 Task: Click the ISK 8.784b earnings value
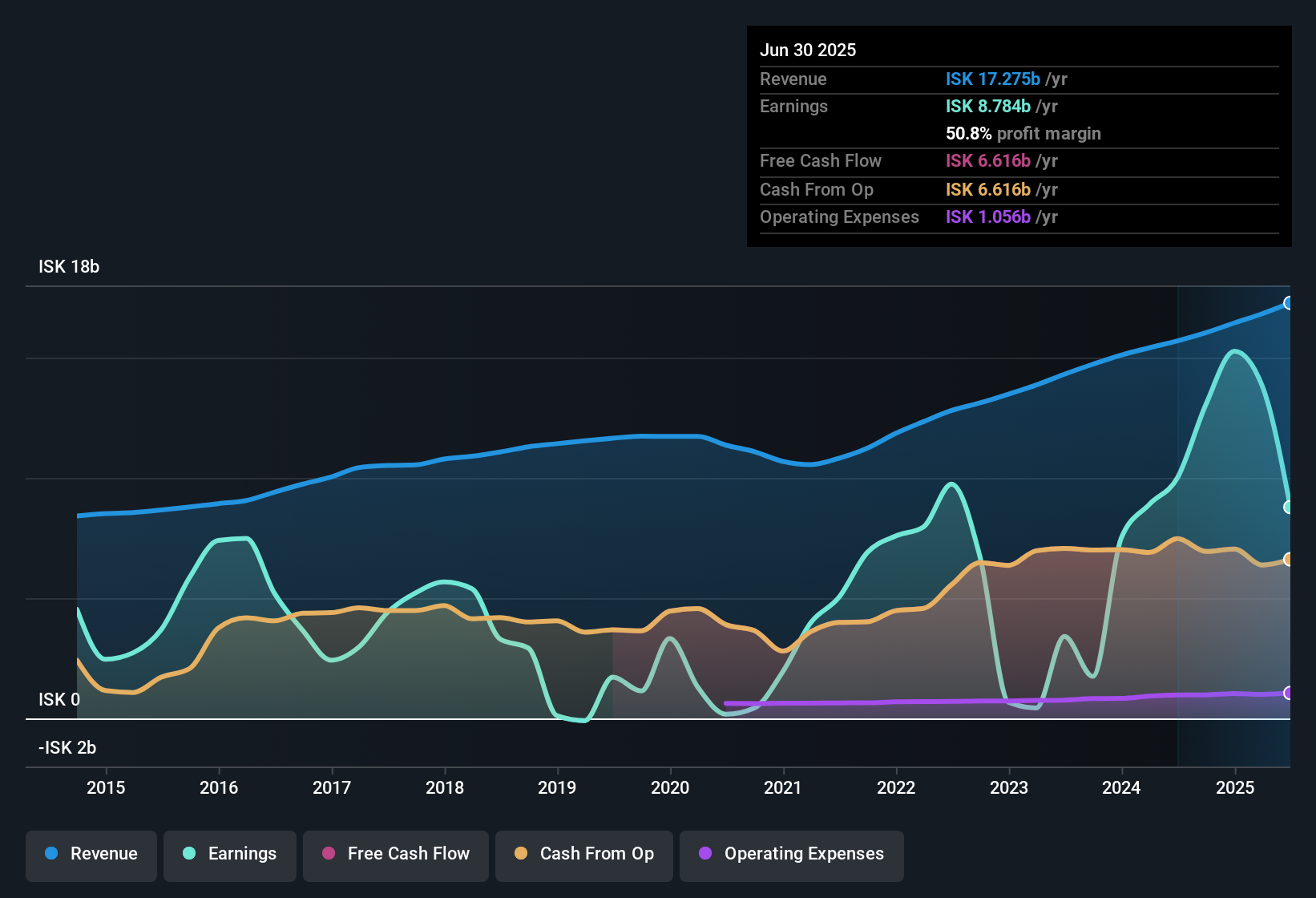pos(988,106)
